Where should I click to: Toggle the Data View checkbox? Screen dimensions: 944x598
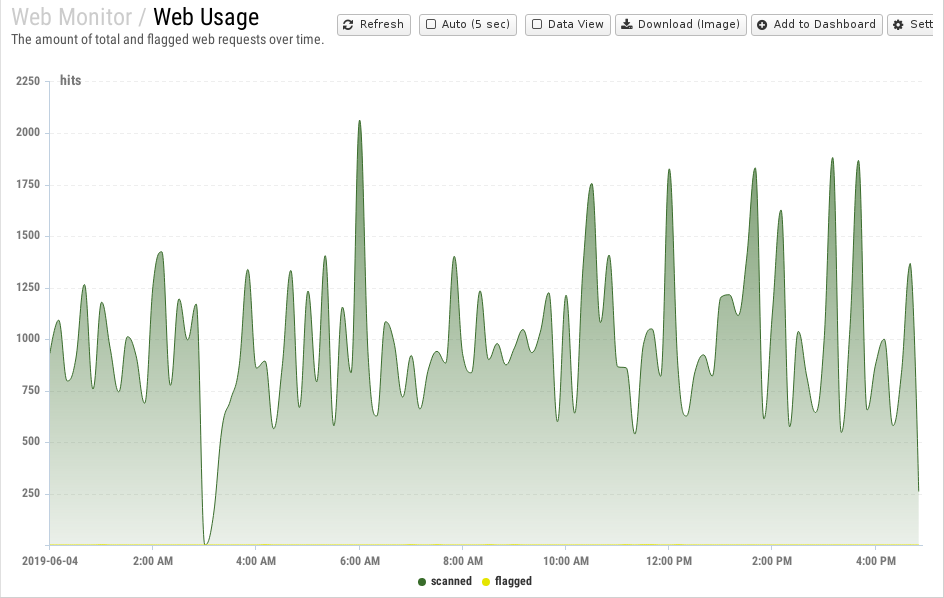pos(537,25)
